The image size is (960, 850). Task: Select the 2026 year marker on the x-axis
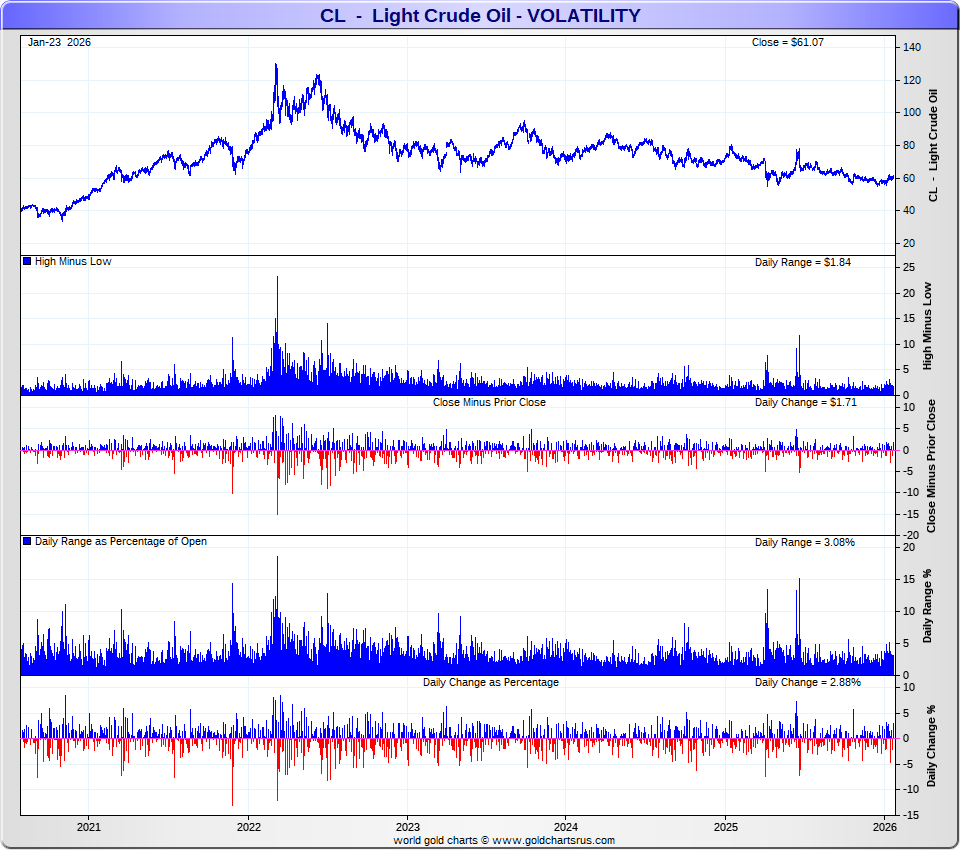pyautogui.click(x=884, y=827)
